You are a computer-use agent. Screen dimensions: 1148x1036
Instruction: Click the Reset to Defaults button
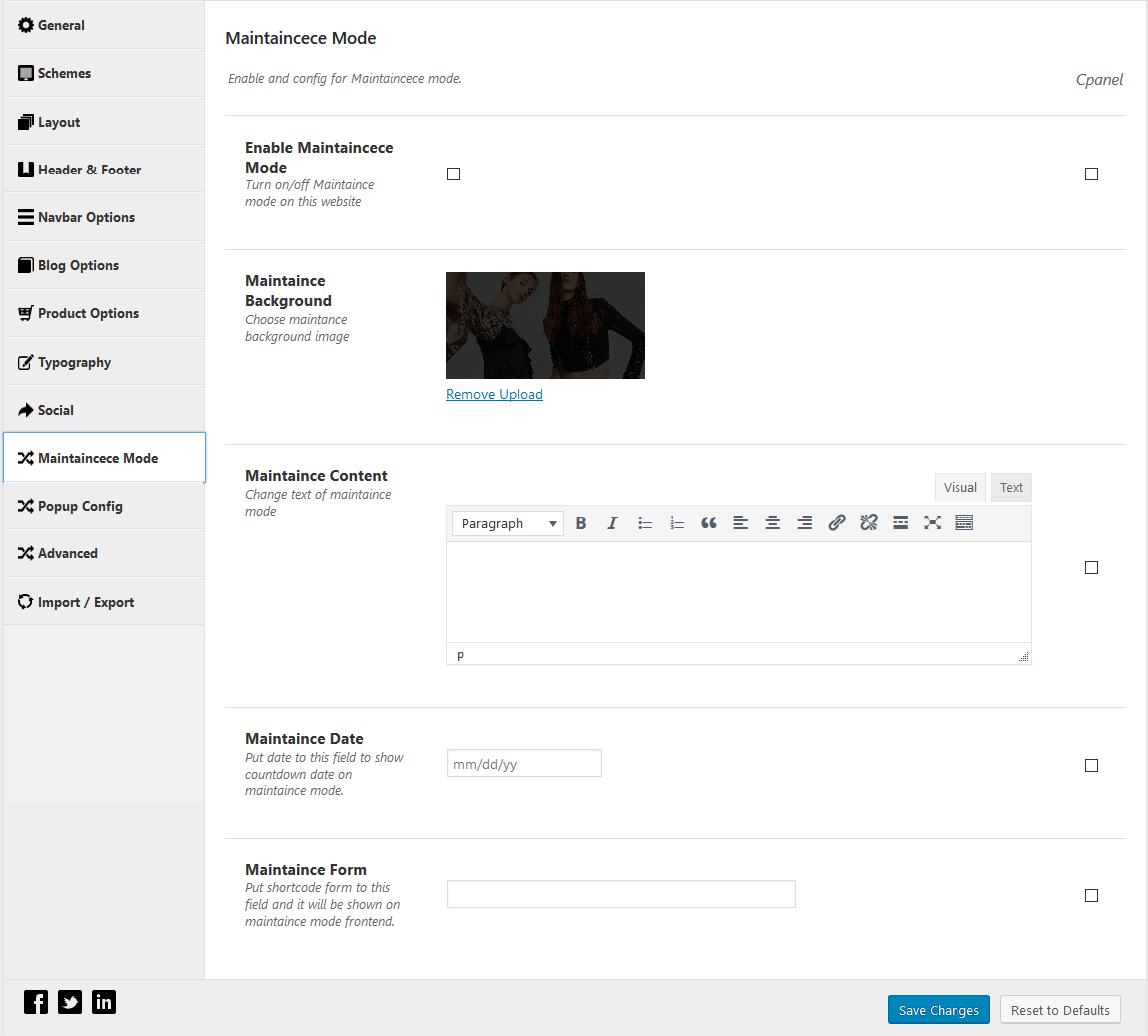[1060, 1010]
